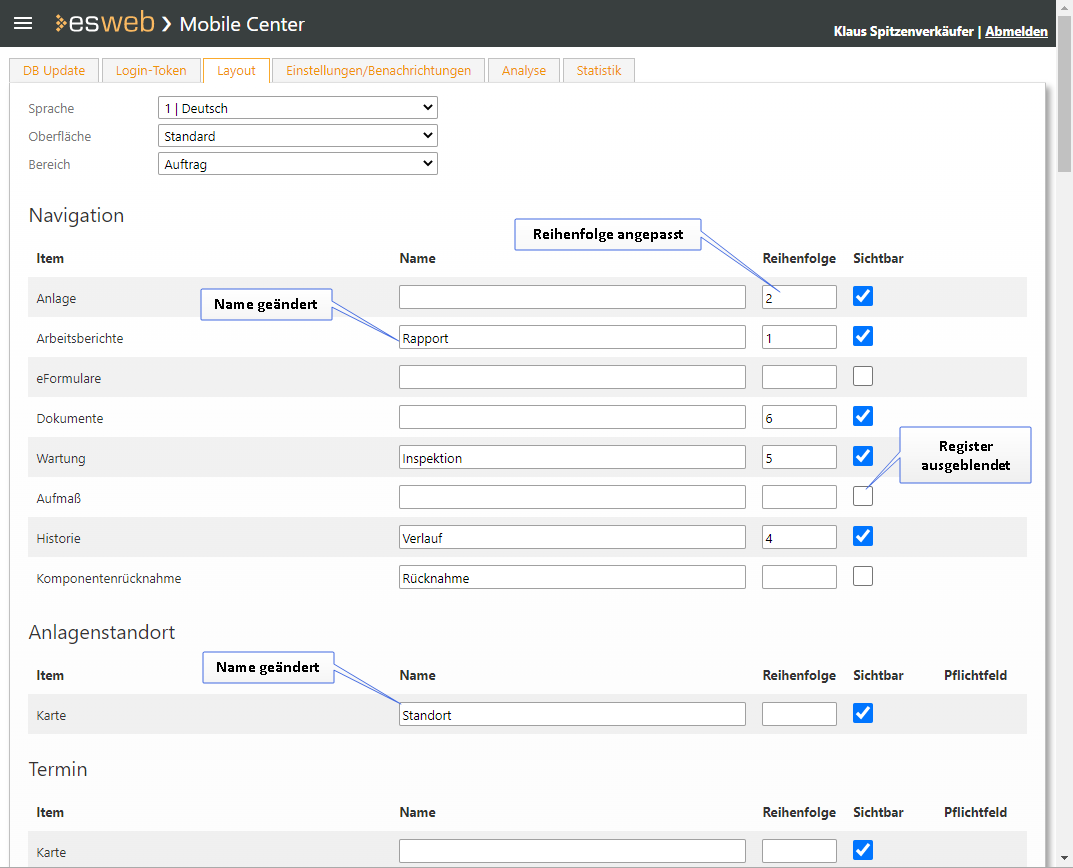Image resolution: width=1073 pixels, height=868 pixels.
Task: Open the Sprache dropdown
Action: pos(298,108)
